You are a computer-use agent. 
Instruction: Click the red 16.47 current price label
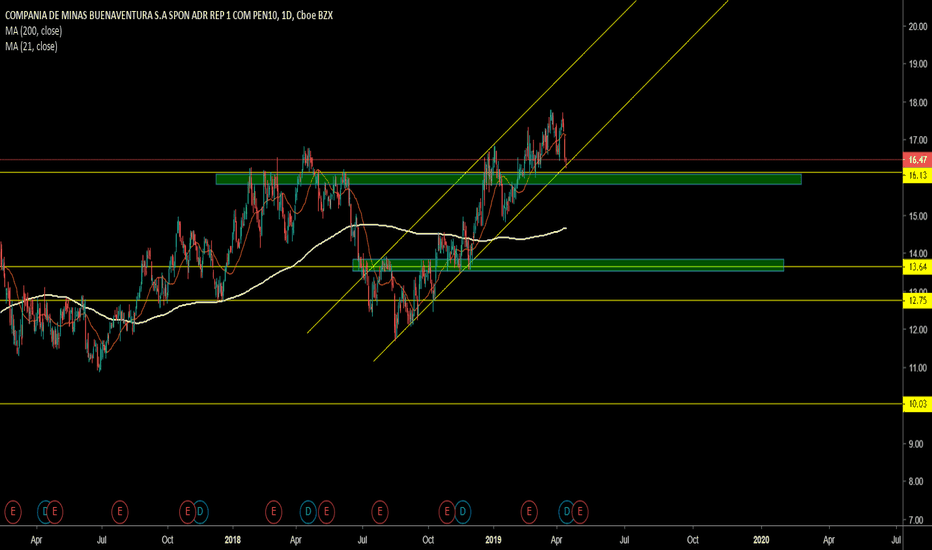[917, 159]
